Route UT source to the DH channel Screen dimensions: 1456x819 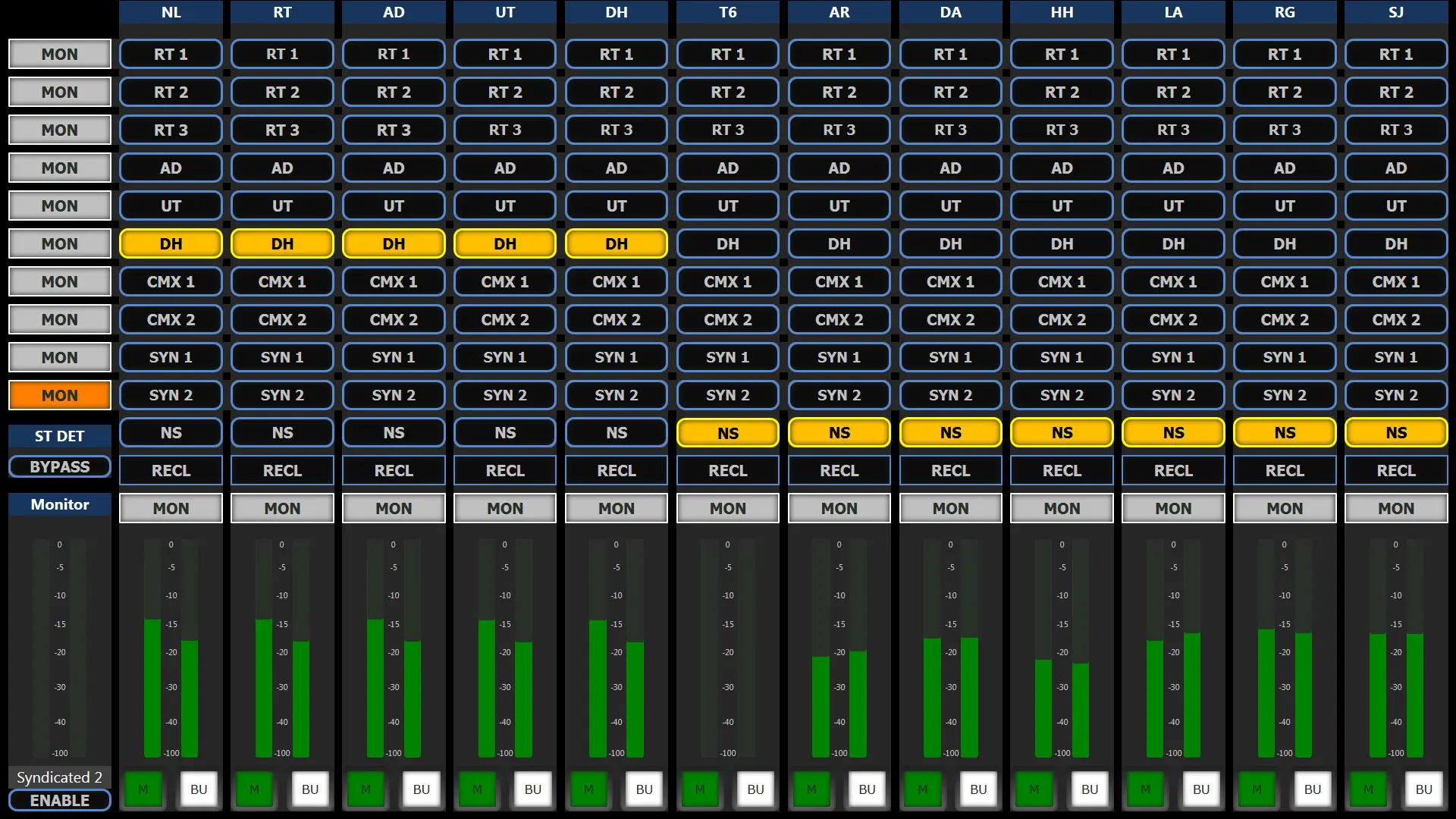click(x=617, y=206)
